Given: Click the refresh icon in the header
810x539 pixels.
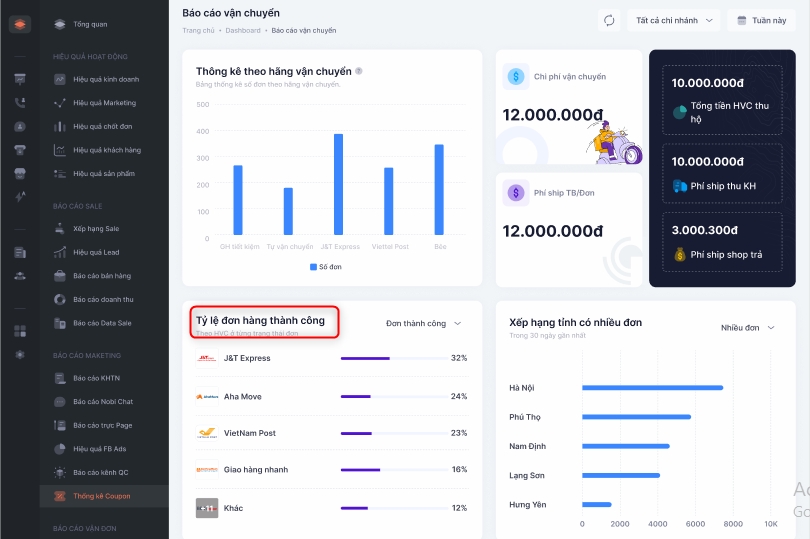Looking at the screenshot, I should coord(608,20).
